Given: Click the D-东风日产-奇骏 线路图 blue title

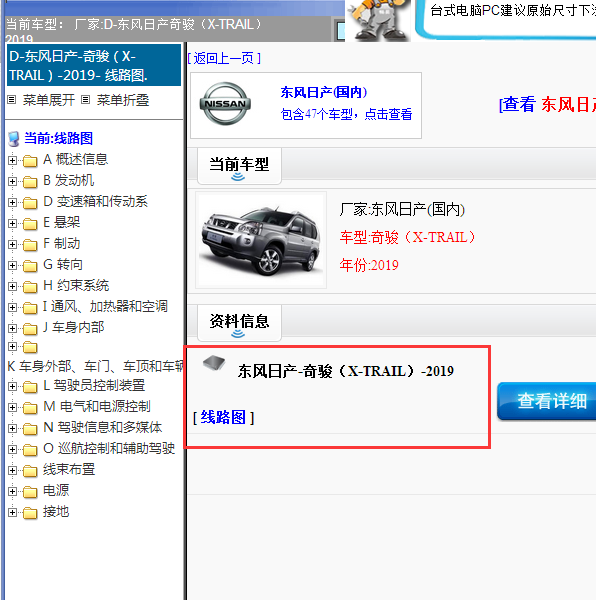Looking at the screenshot, I should (x=94, y=65).
